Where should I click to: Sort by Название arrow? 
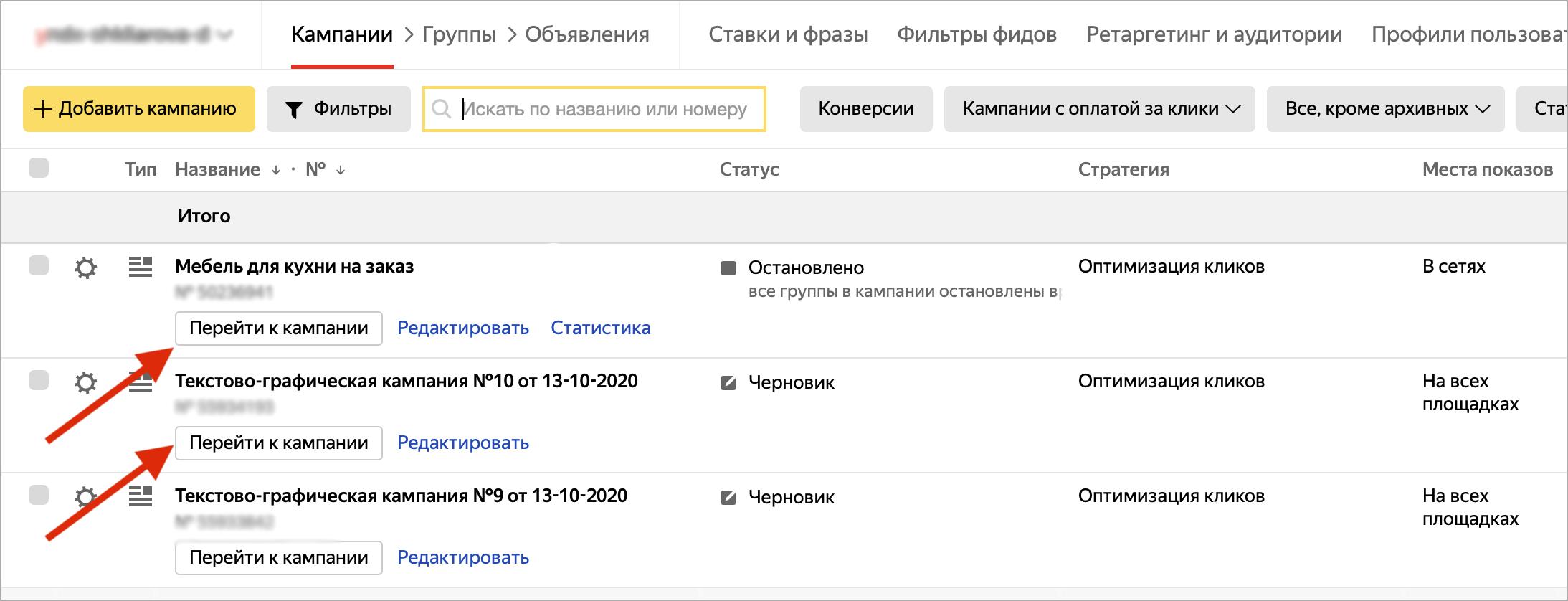(x=276, y=170)
